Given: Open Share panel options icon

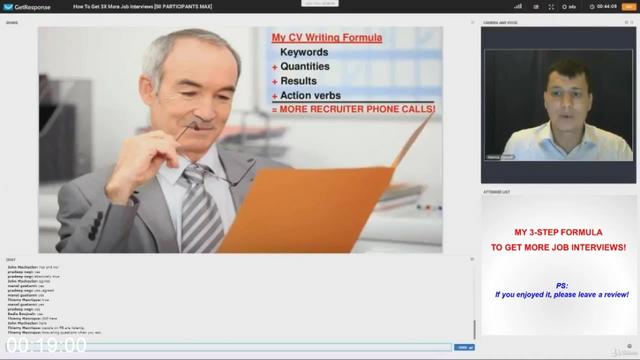Looking at the screenshot, I should pyautogui.click(x=472, y=22).
